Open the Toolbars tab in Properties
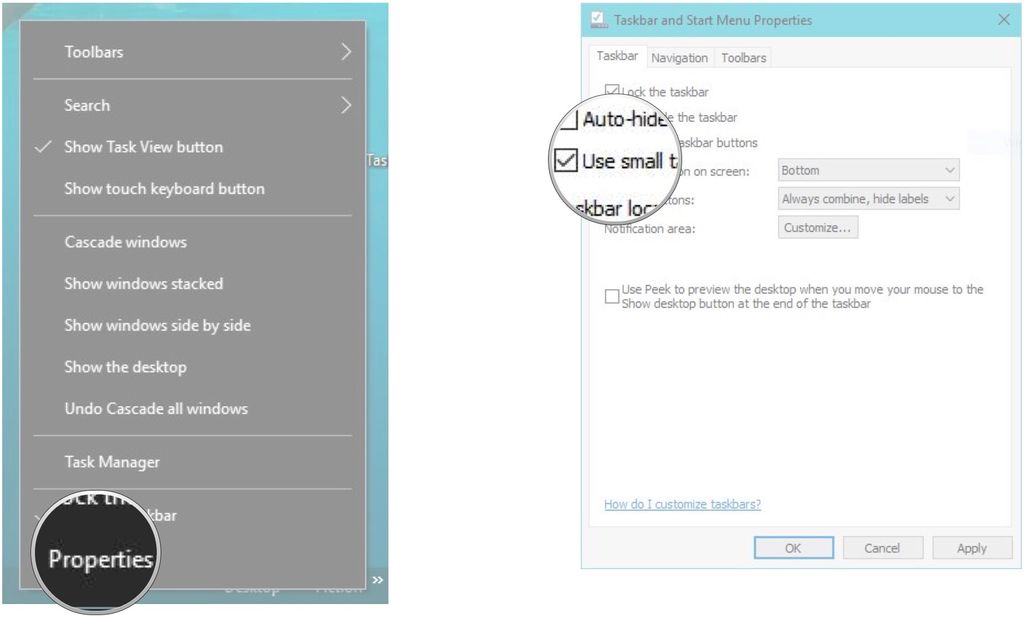 [x=743, y=57]
